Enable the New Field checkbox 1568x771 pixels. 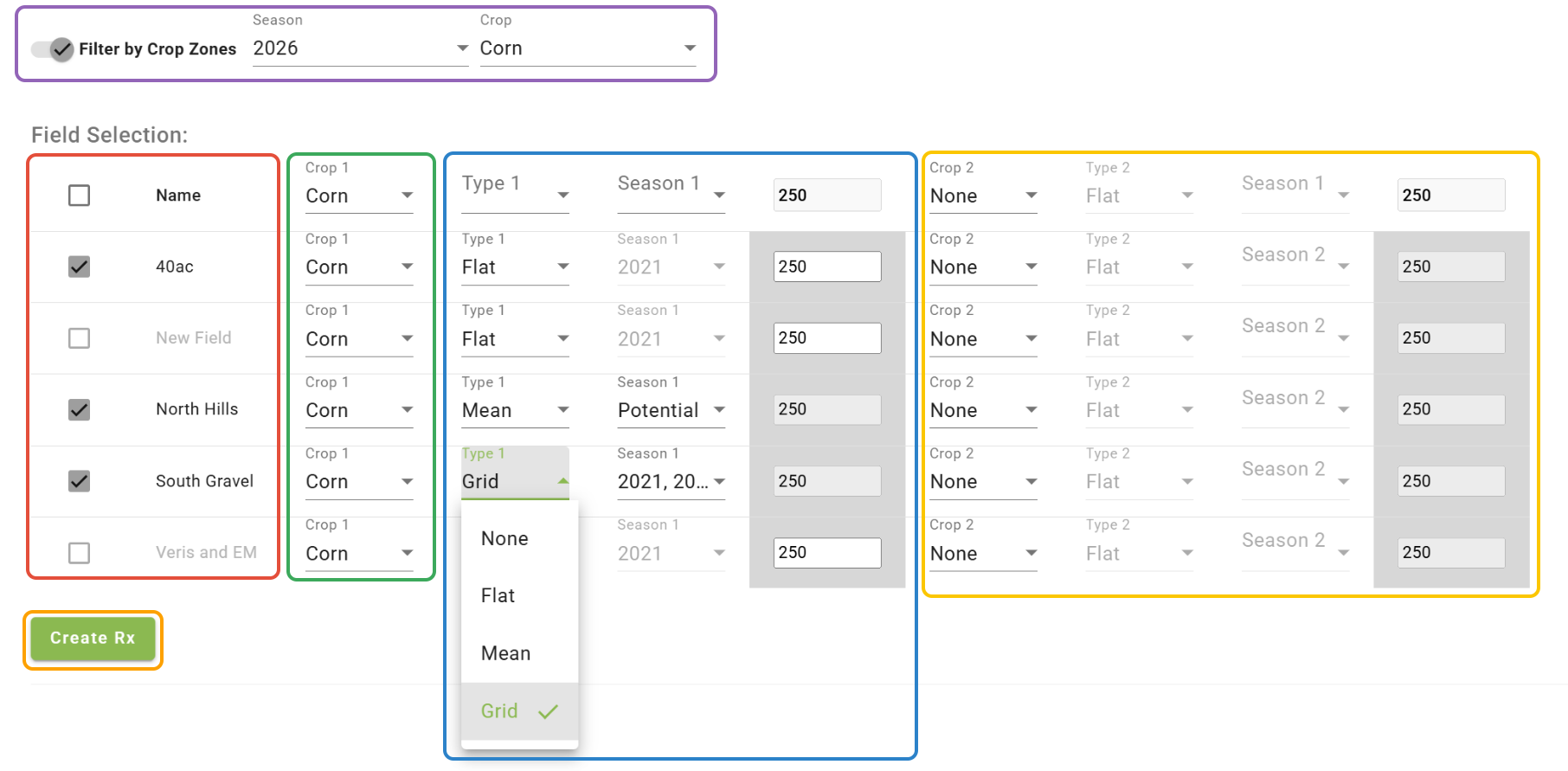pyautogui.click(x=79, y=338)
